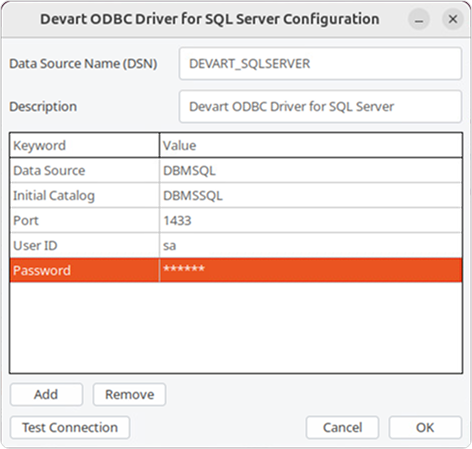472x449 pixels.
Task: Confirm with the OK button
Action: (425, 427)
